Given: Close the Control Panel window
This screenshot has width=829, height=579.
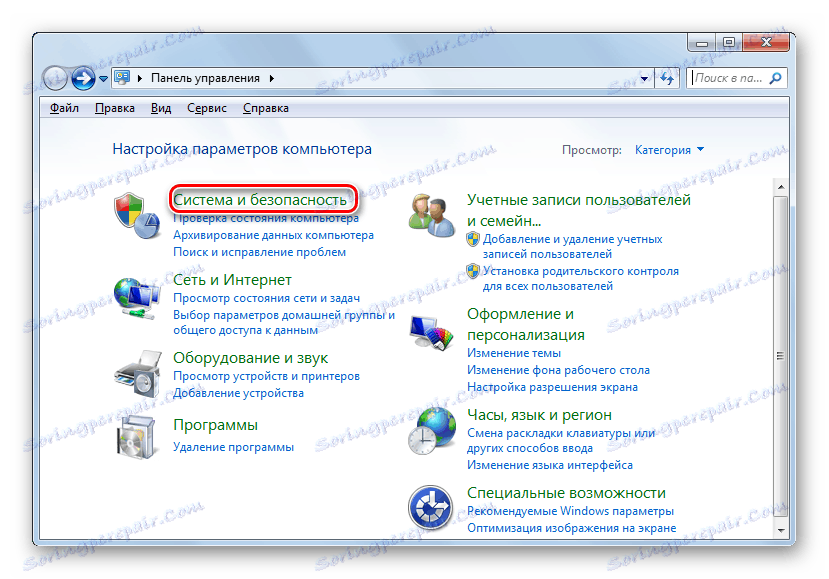Looking at the screenshot, I should pyautogui.click(x=766, y=42).
